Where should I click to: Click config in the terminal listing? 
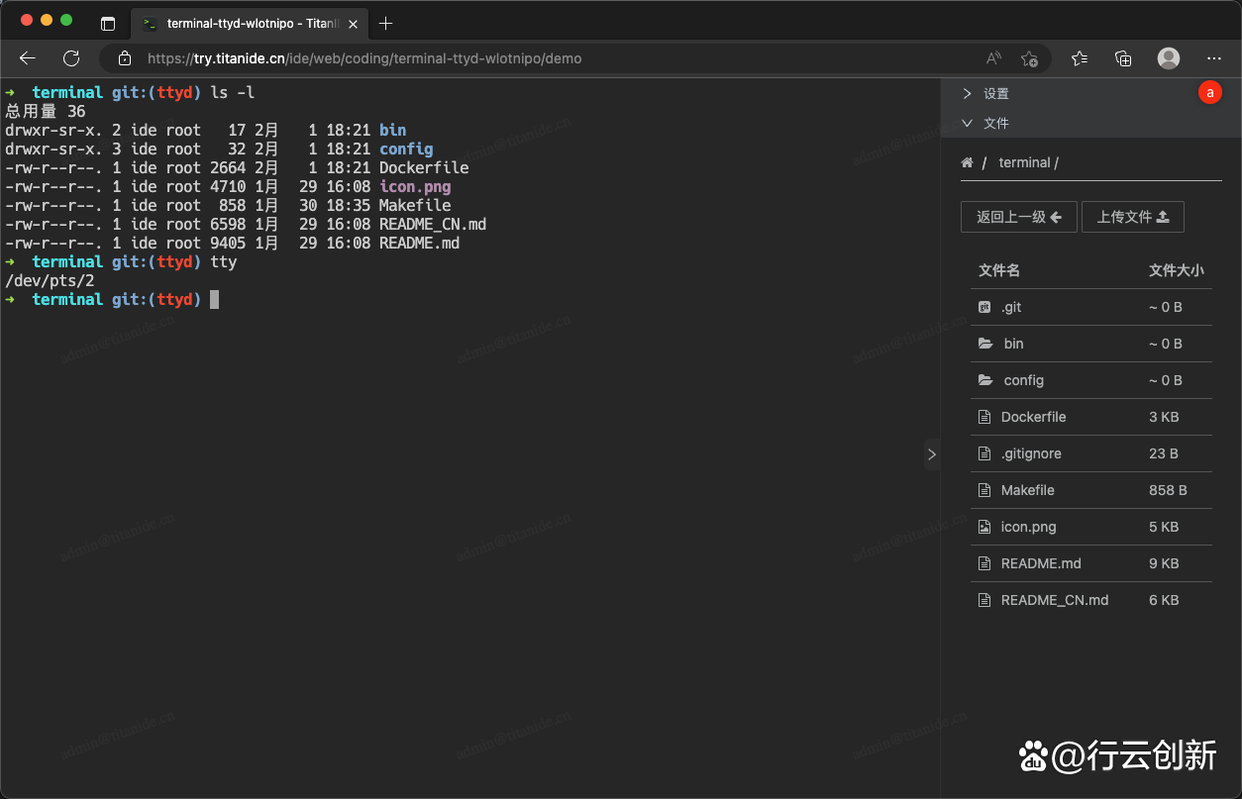[406, 149]
